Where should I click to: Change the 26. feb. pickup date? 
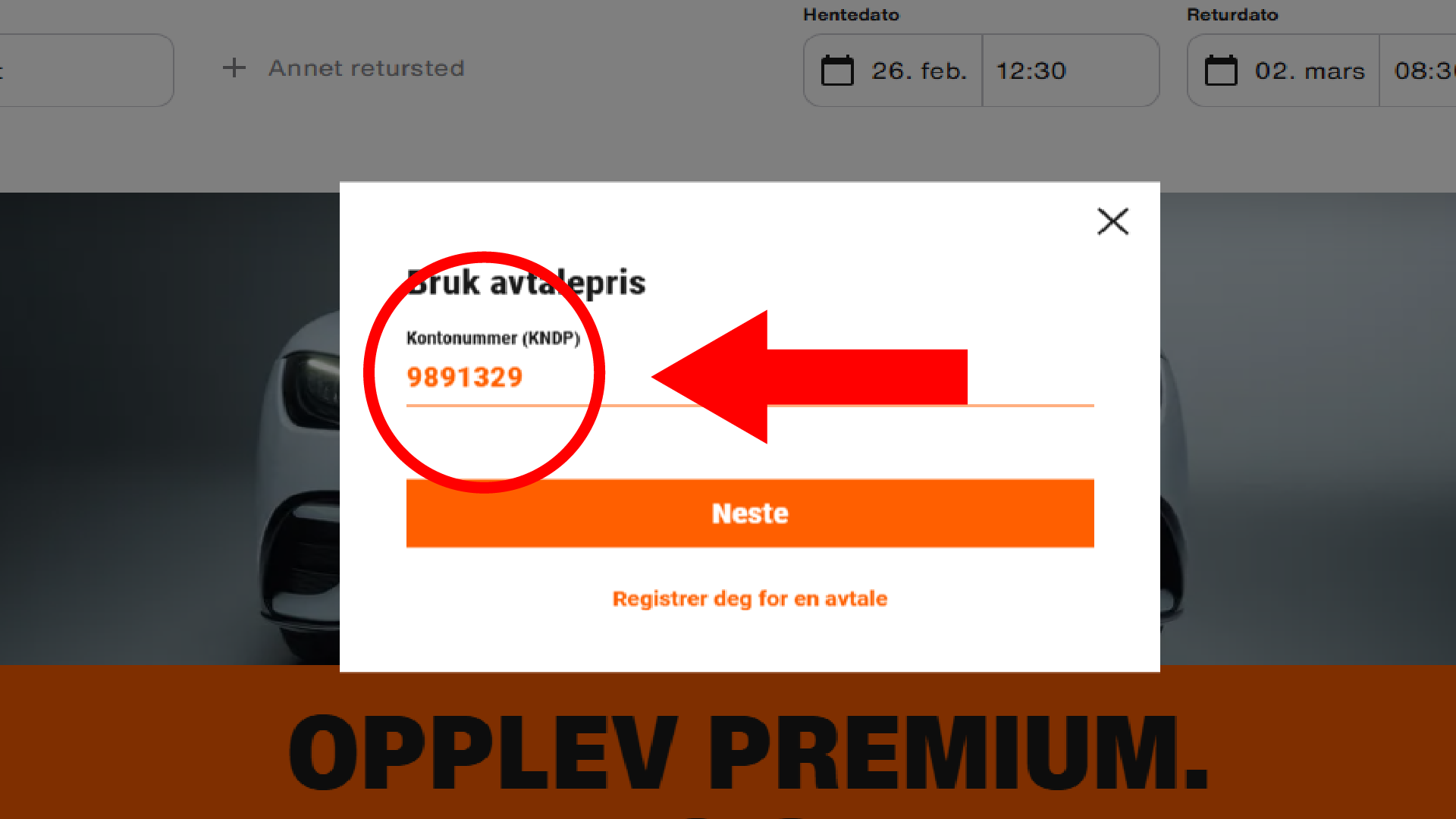[x=919, y=71]
